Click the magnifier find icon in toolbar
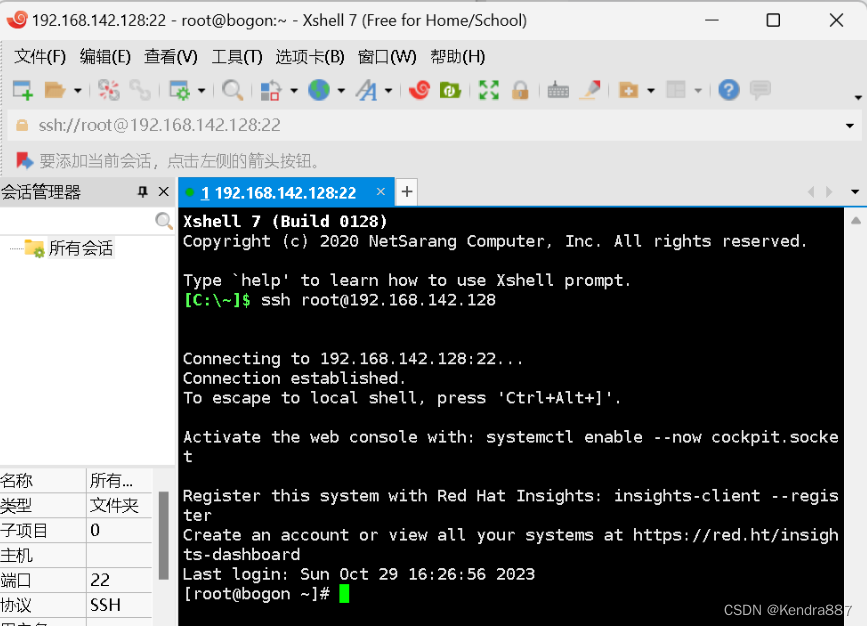The width and height of the screenshot is (867, 626). [232, 90]
